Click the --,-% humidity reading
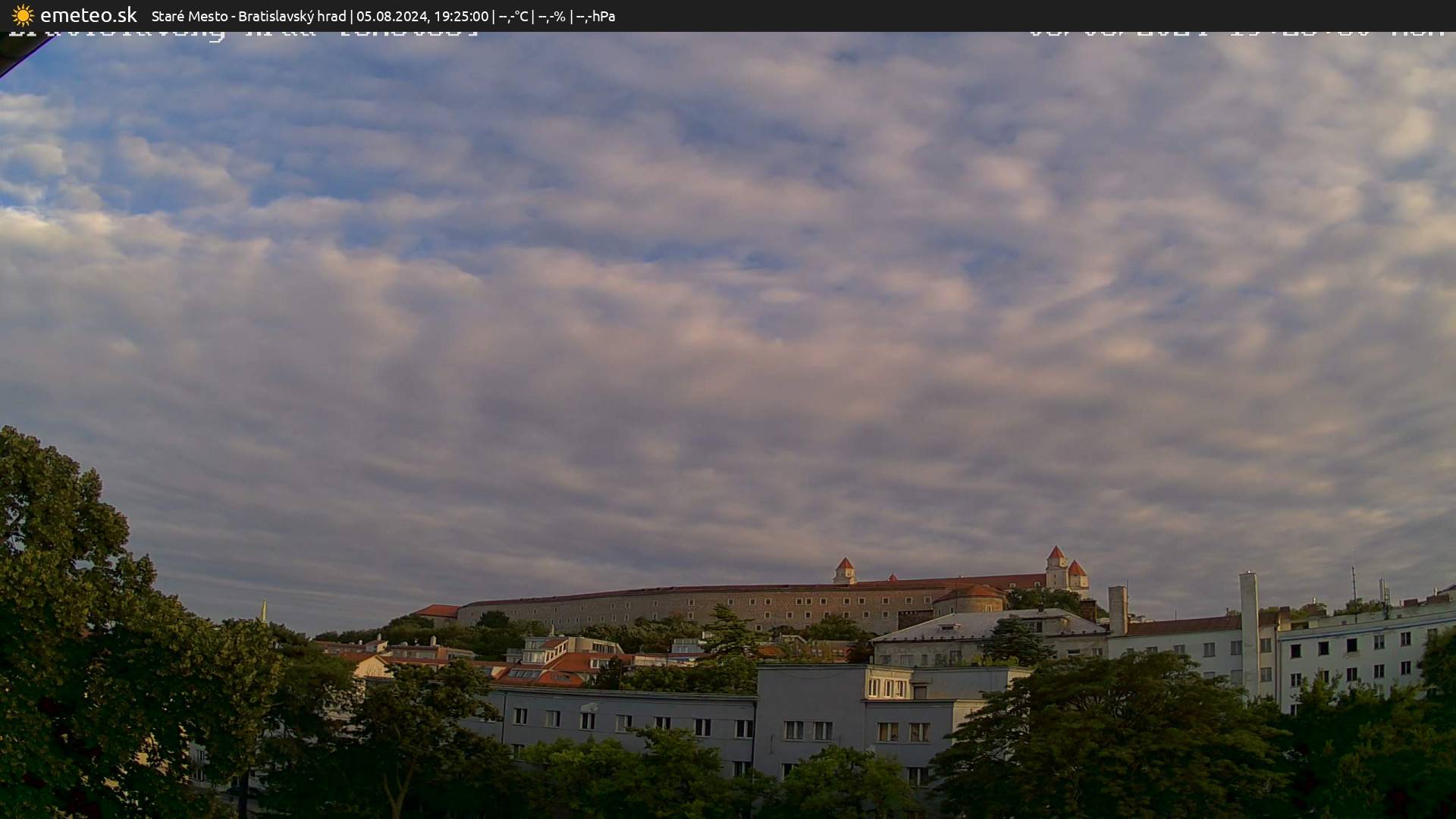The image size is (1456, 819). (552, 16)
